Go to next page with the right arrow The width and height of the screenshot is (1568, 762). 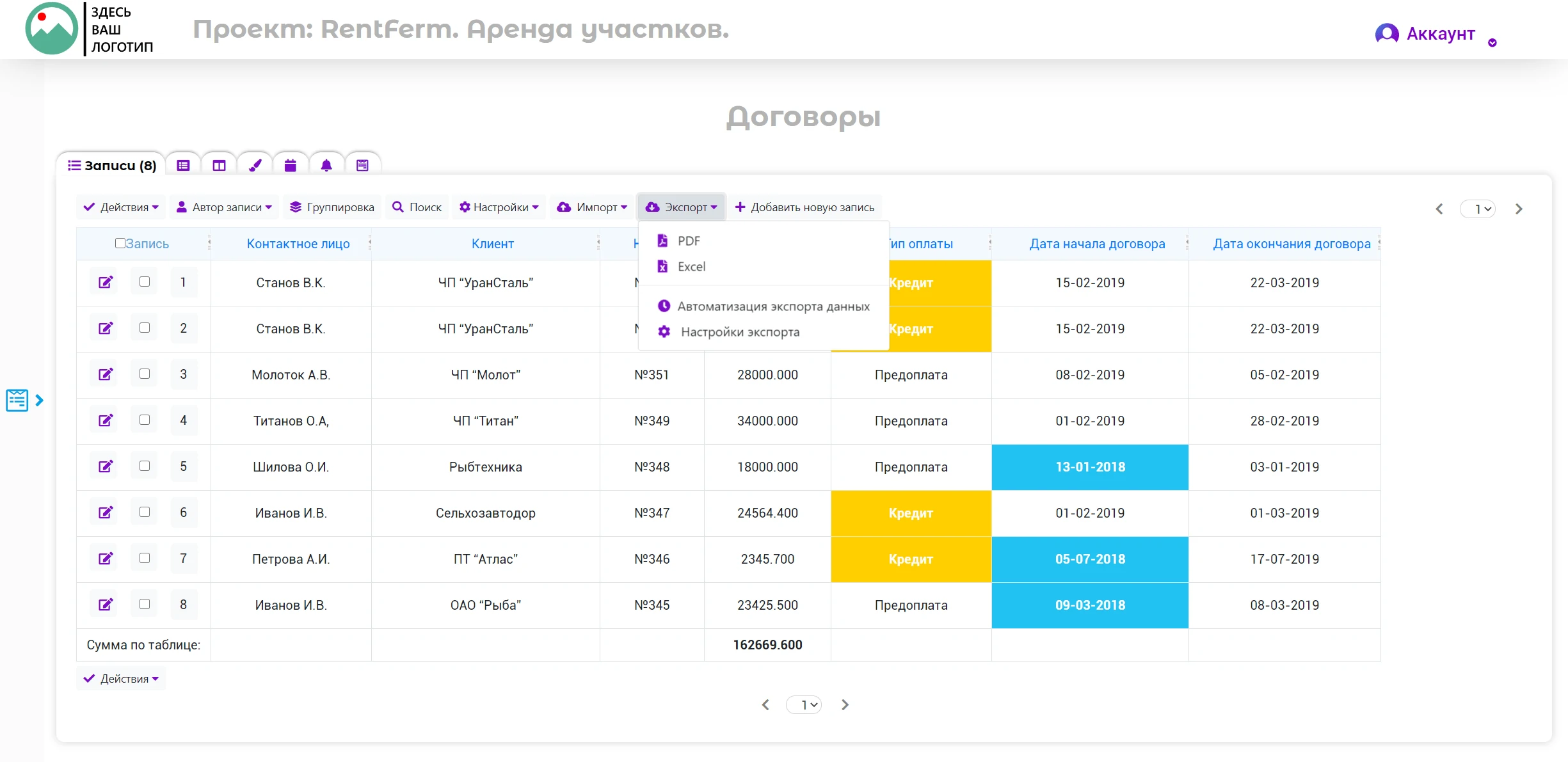pos(1519,209)
